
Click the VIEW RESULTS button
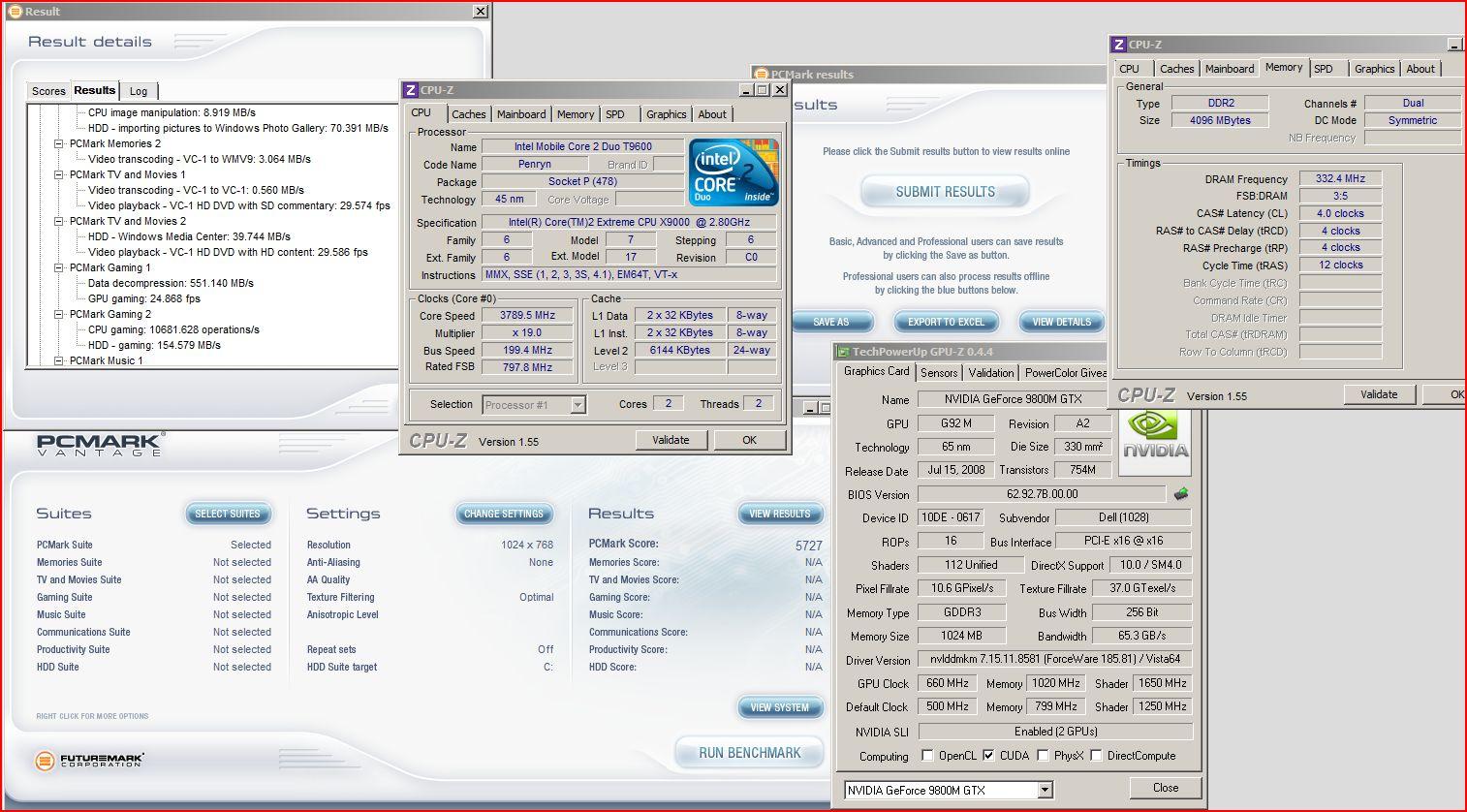click(x=780, y=514)
